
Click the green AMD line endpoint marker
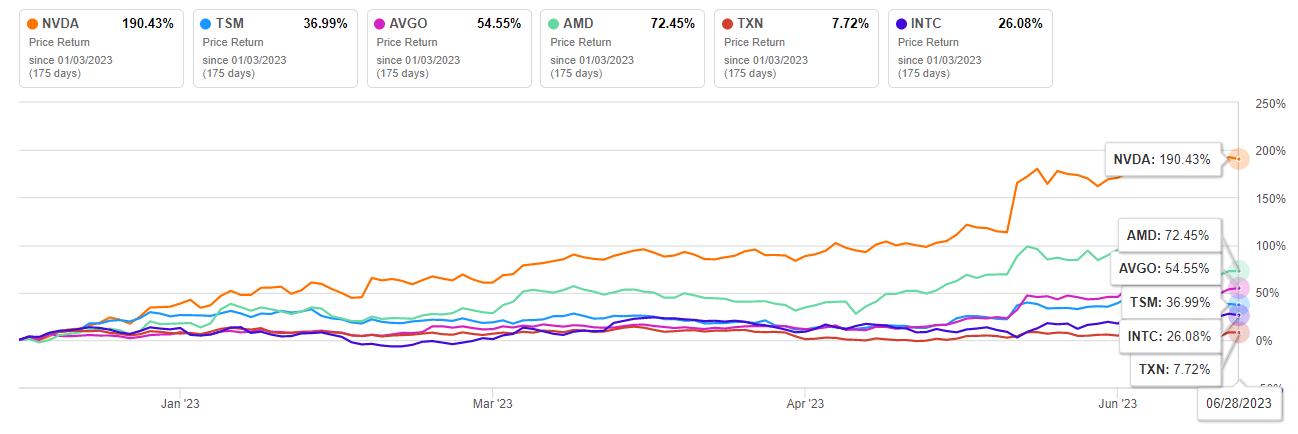coord(1238,271)
